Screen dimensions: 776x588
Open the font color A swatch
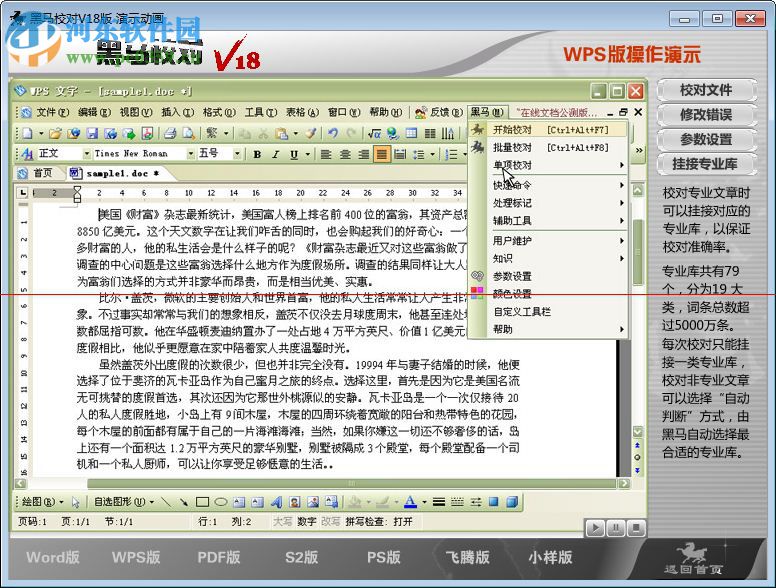(410, 502)
